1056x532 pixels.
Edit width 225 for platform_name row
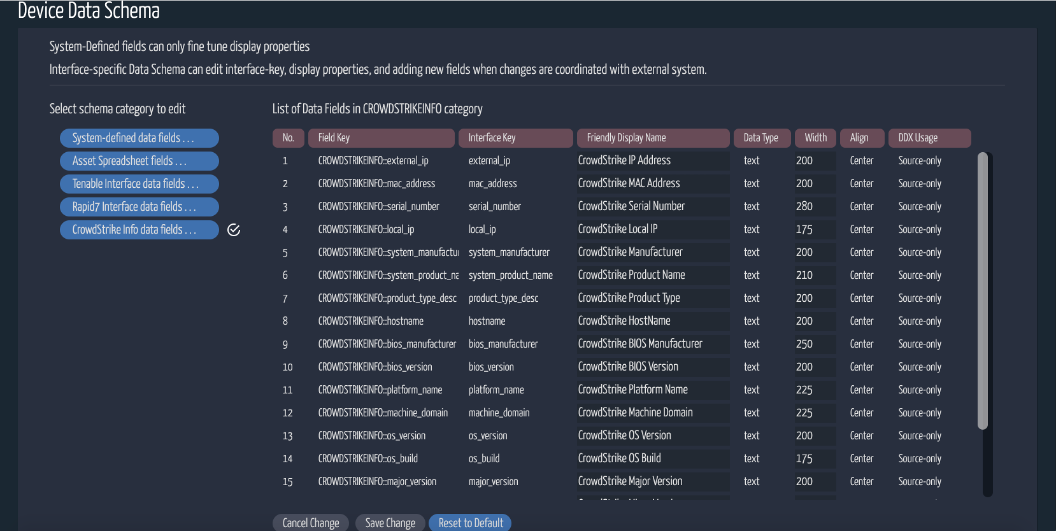pos(815,390)
